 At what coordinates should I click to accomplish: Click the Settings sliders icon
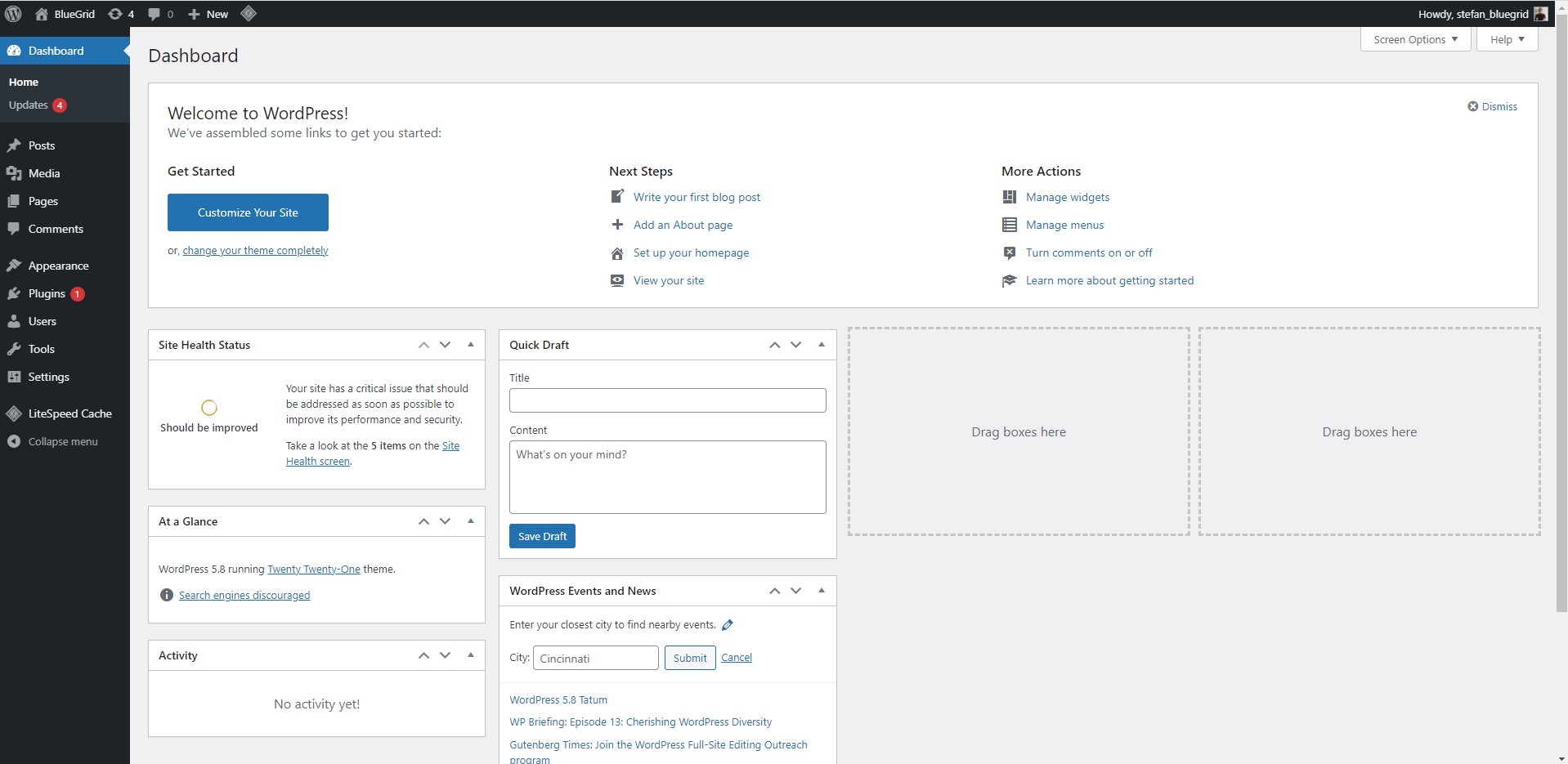coord(14,377)
